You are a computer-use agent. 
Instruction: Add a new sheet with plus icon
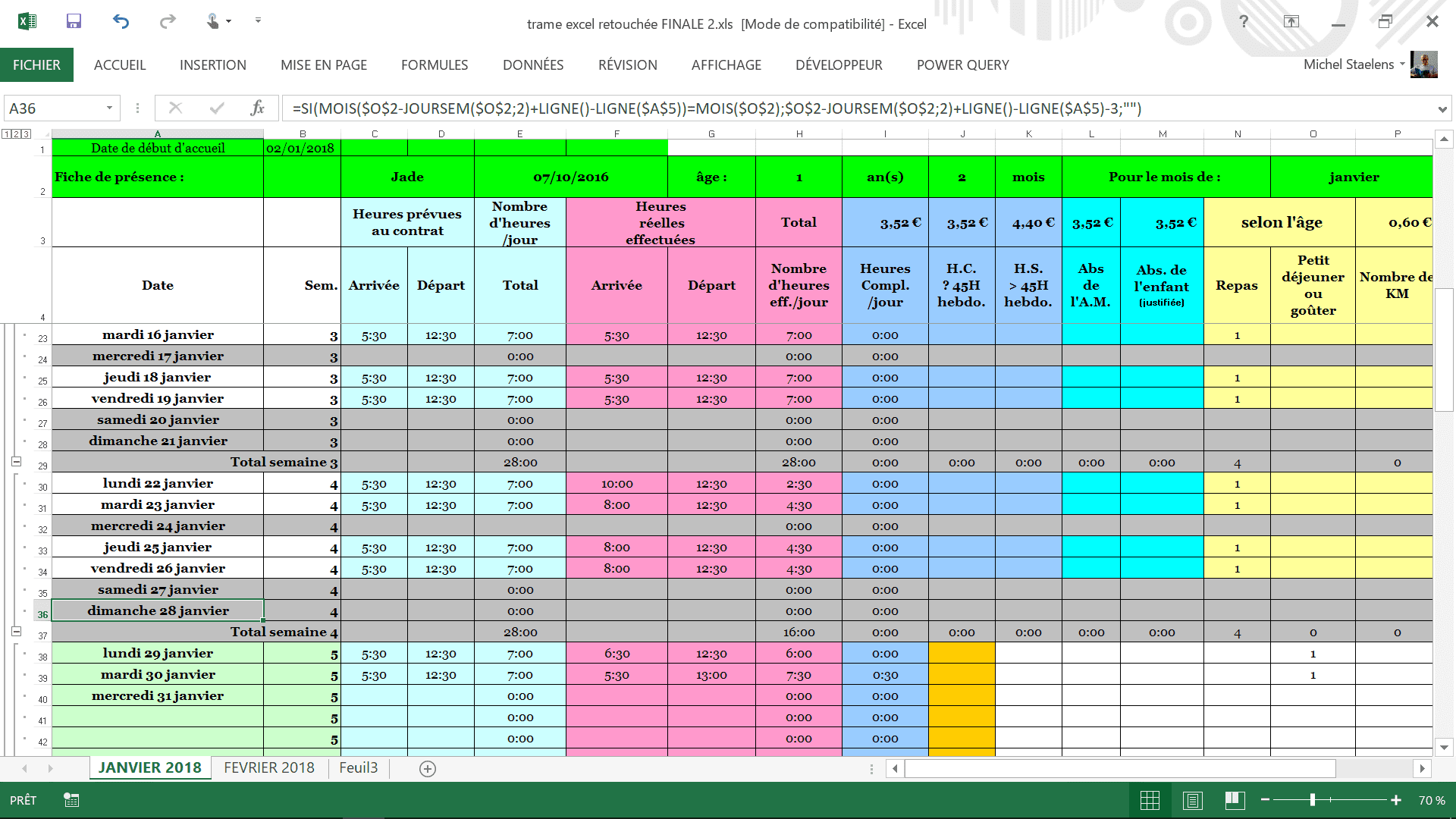(428, 769)
